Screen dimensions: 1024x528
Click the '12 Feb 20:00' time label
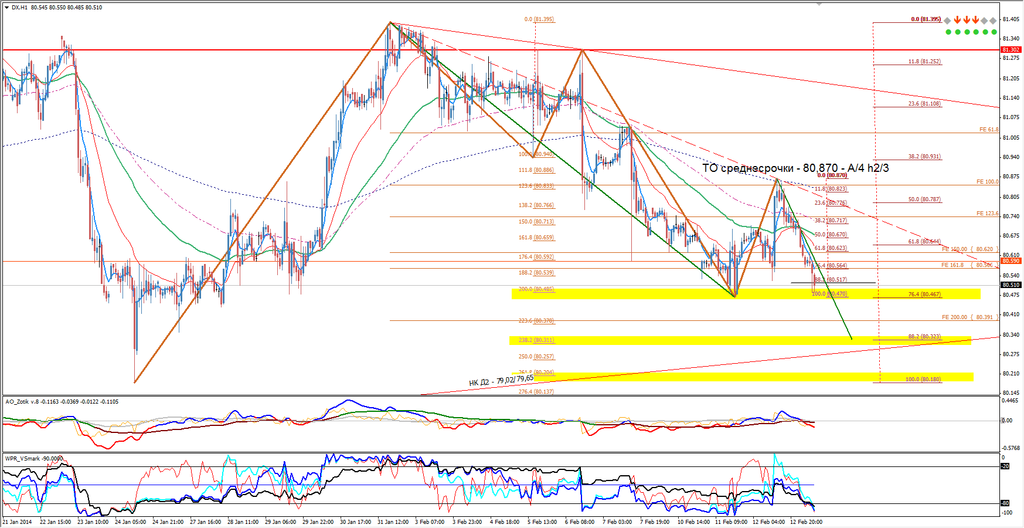pos(806,522)
